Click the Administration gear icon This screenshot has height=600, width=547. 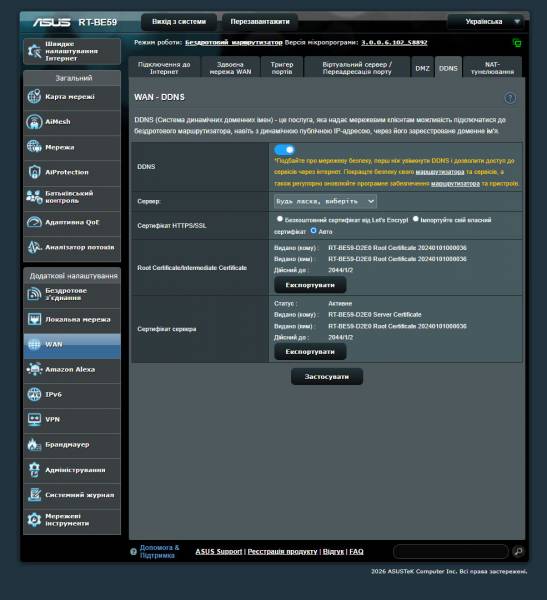[34, 470]
